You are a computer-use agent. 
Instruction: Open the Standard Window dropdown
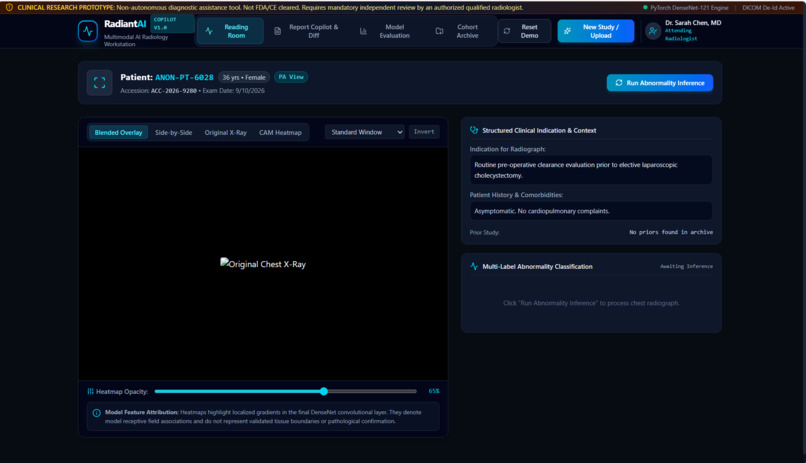click(x=365, y=132)
